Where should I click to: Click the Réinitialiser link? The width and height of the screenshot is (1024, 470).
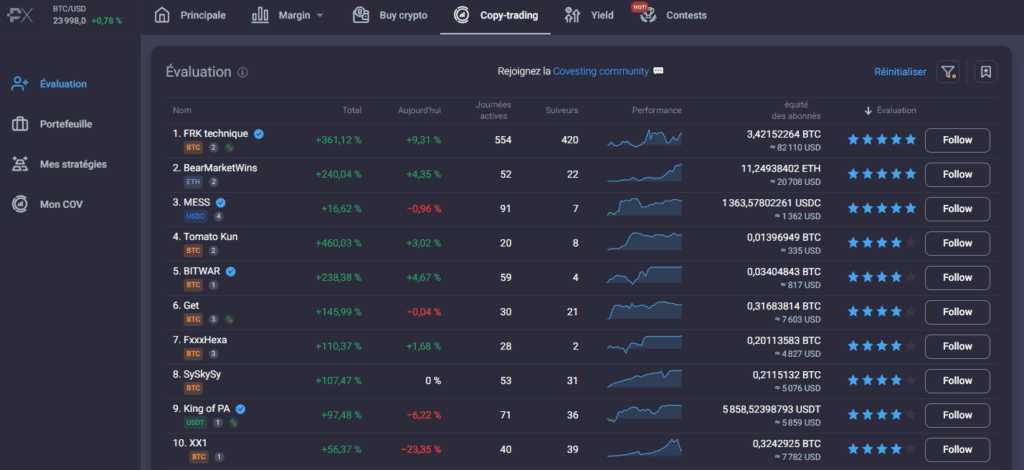(900, 72)
